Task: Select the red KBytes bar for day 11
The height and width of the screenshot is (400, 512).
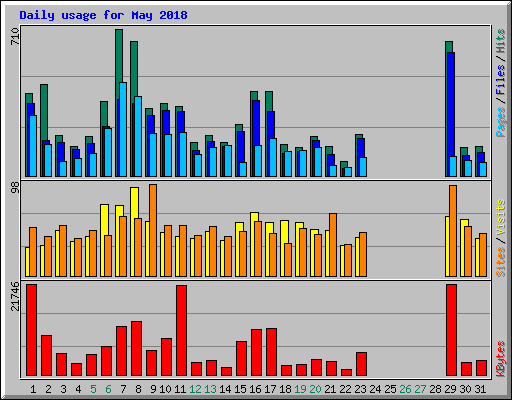Action: tap(182, 330)
